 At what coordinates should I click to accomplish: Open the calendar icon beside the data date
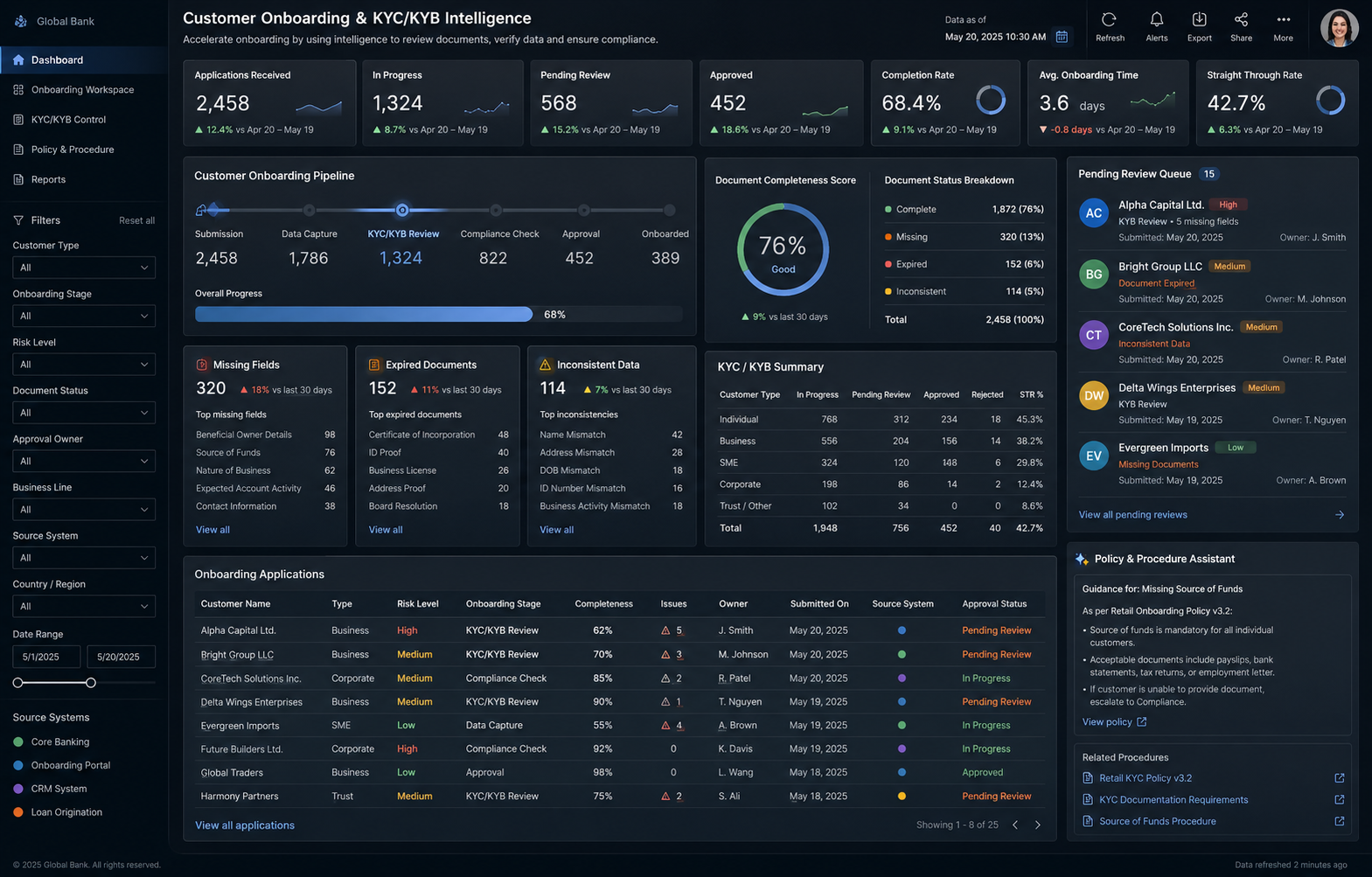point(1062,37)
